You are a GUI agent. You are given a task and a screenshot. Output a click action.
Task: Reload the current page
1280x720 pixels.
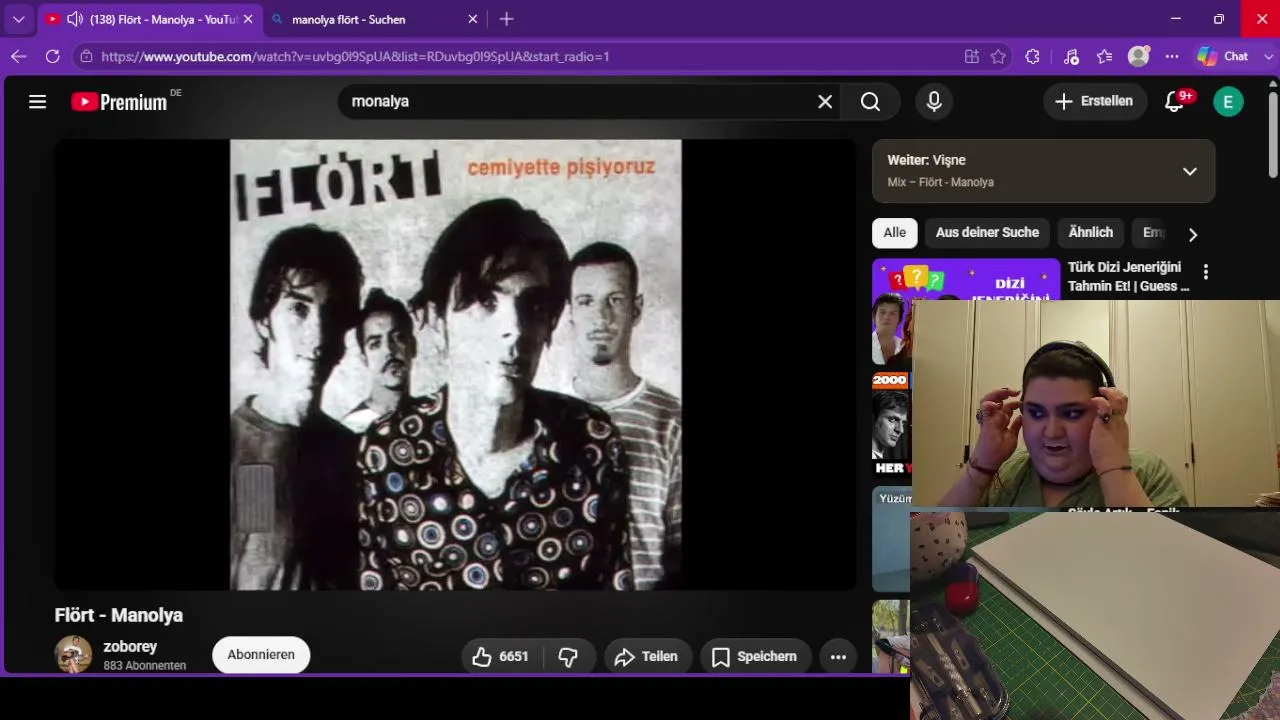coord(53,57)
